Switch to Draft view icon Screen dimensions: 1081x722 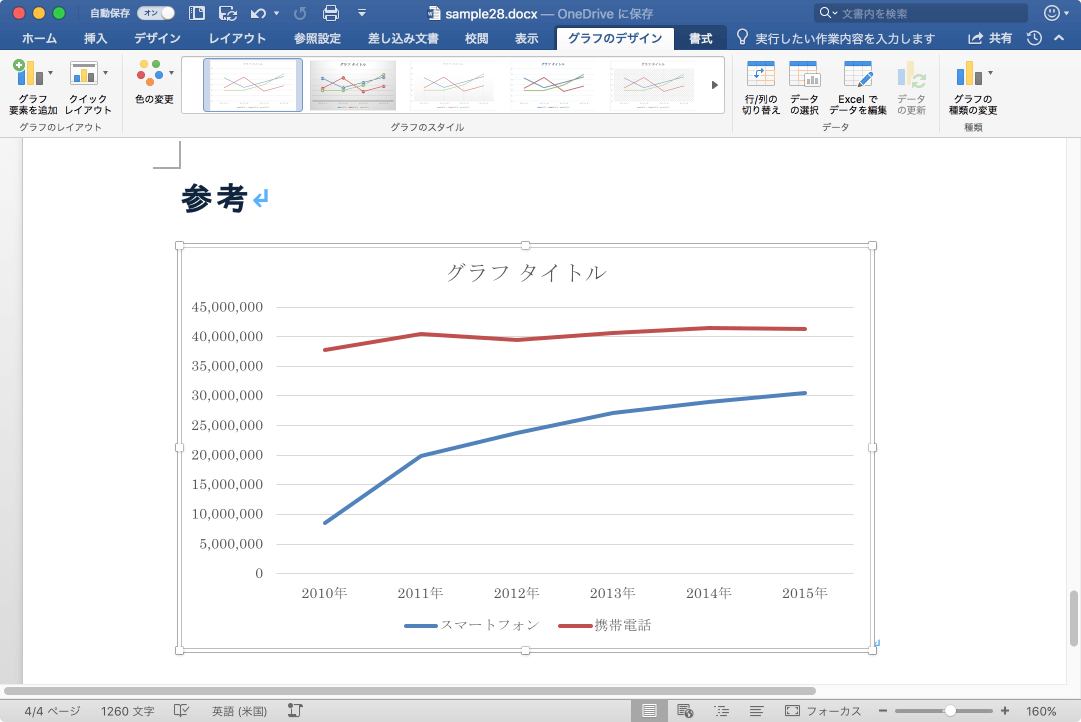(756, 710)
